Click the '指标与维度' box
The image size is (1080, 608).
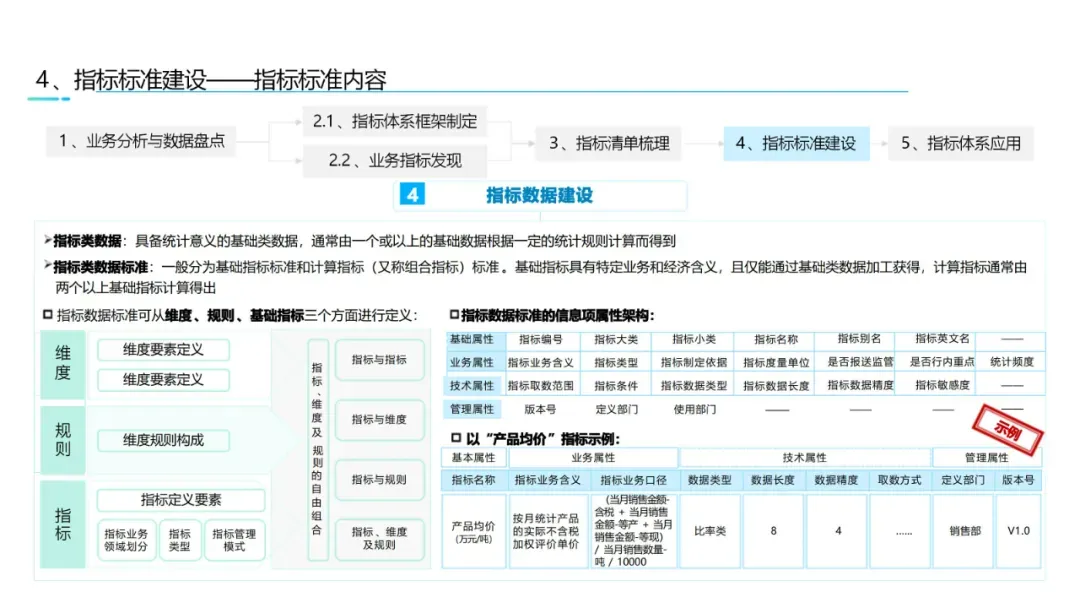tap(379, 419)
